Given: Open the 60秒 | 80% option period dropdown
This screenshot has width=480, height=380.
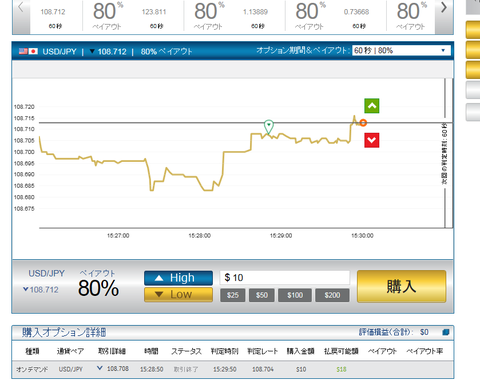Looking at the screenshot, I should click(401, 51).
